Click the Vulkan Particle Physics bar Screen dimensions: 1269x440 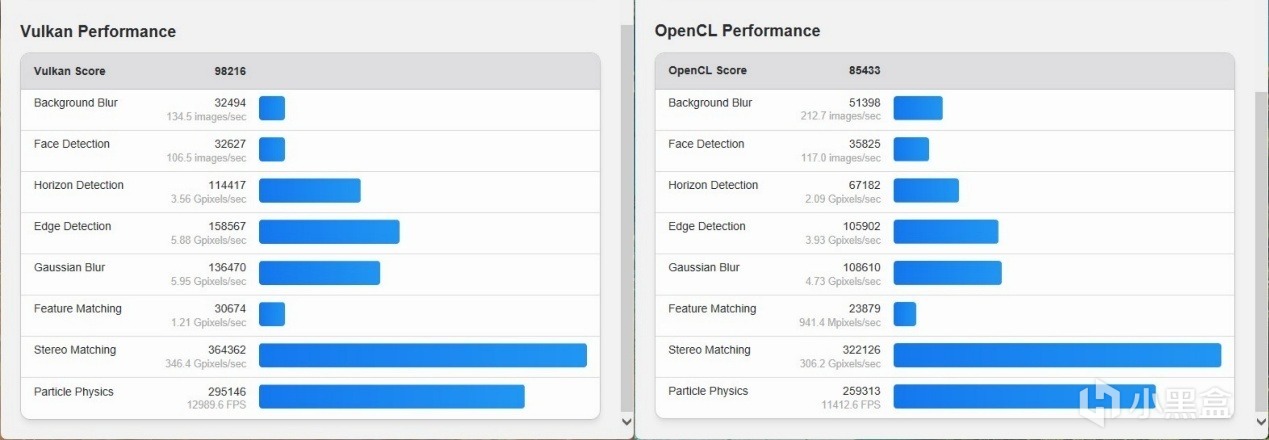click(x=391, y=397)
